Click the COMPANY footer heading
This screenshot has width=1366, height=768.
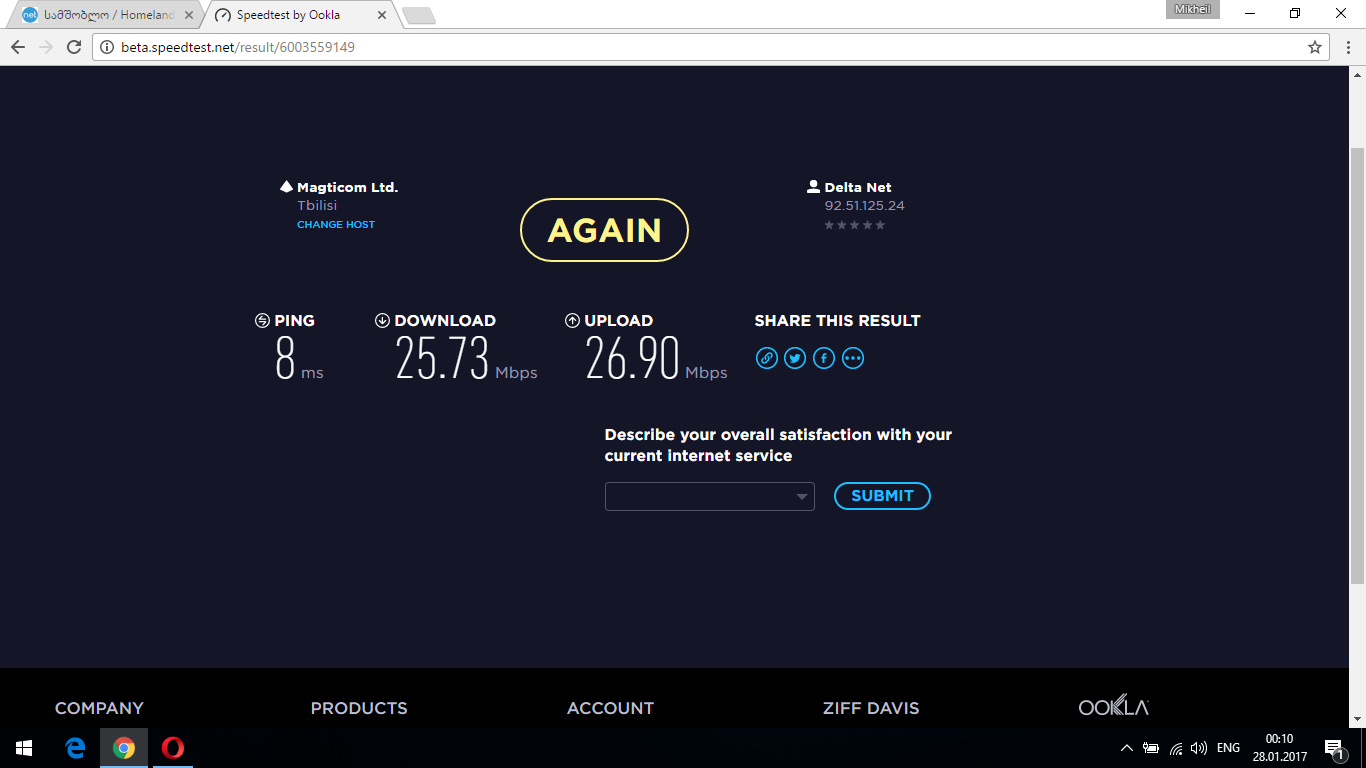point(99,708)
